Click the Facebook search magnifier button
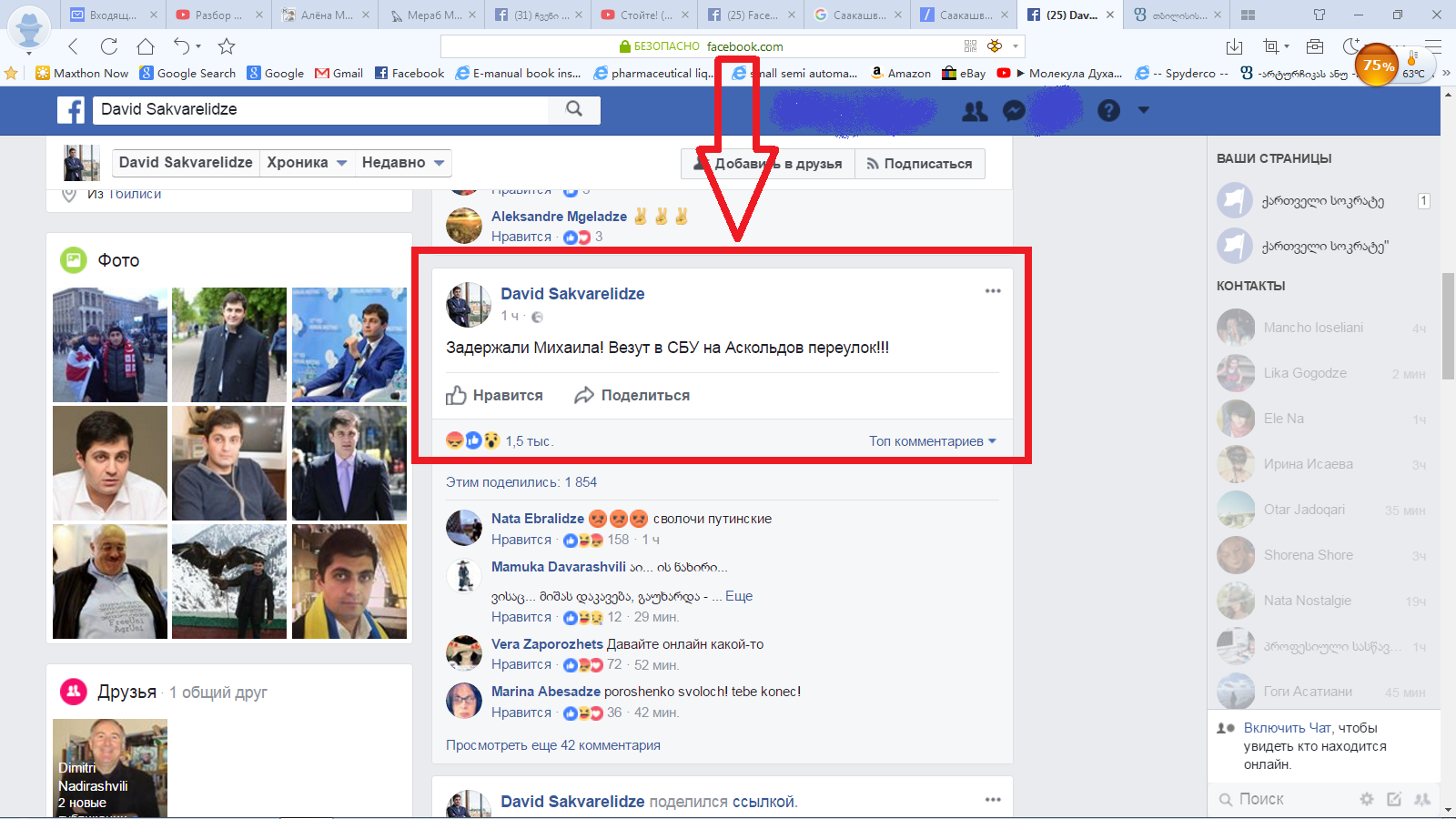 click(574, 109)
